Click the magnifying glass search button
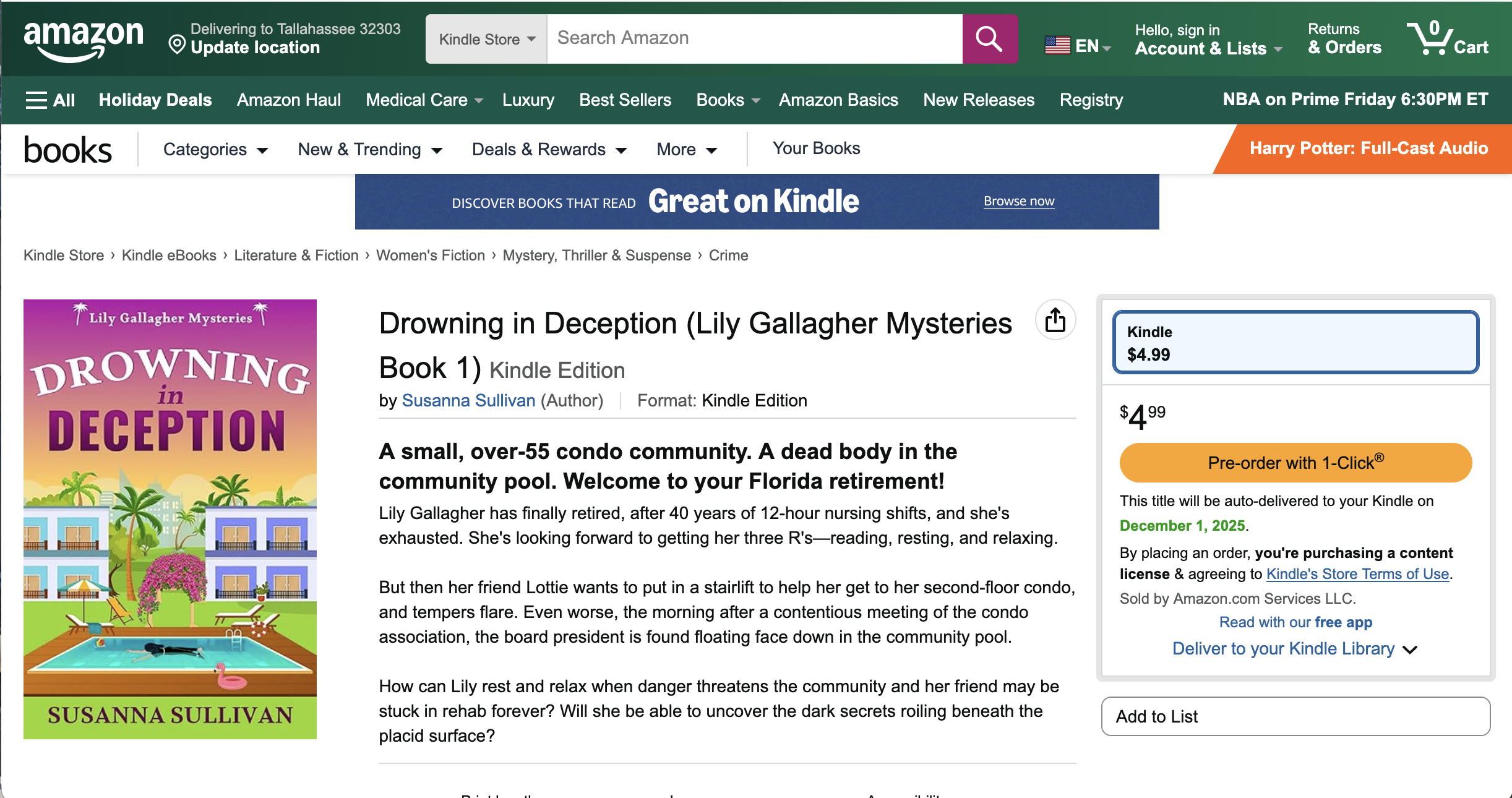Image resolution: width=1512 pixels, height=798 pixels. click(989, 39)
